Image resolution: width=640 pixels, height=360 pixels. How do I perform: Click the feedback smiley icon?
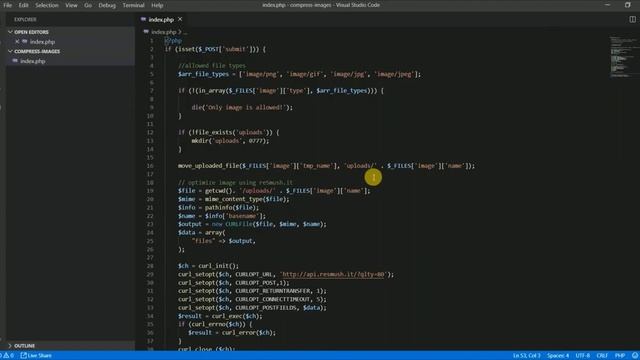[635, 356]
